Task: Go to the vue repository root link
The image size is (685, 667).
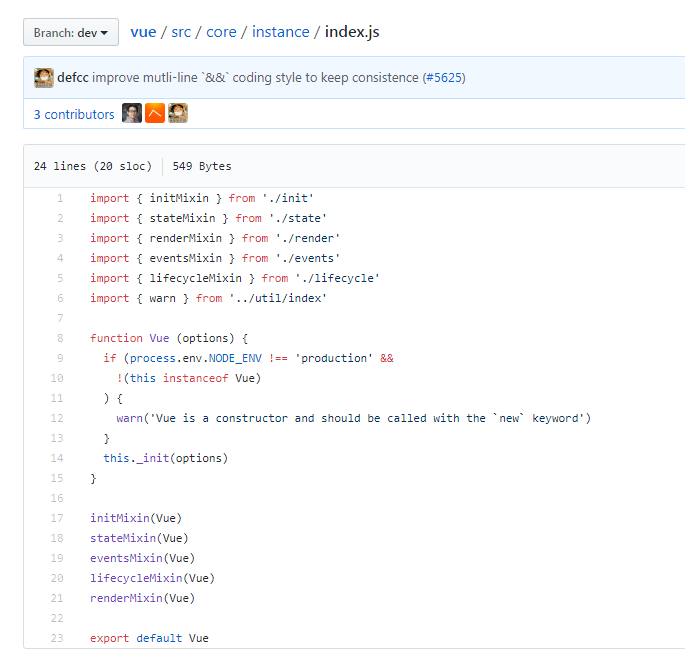Action: [143, 32]
